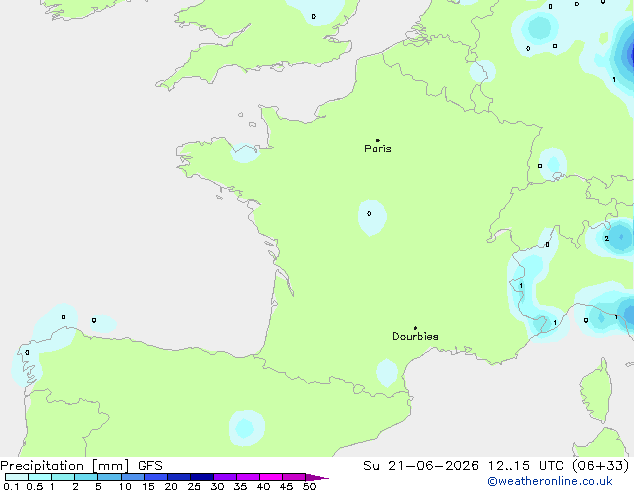Click the 10–15 mm legend swatch
The image size is (634, 490).
[x=133, y=477]
